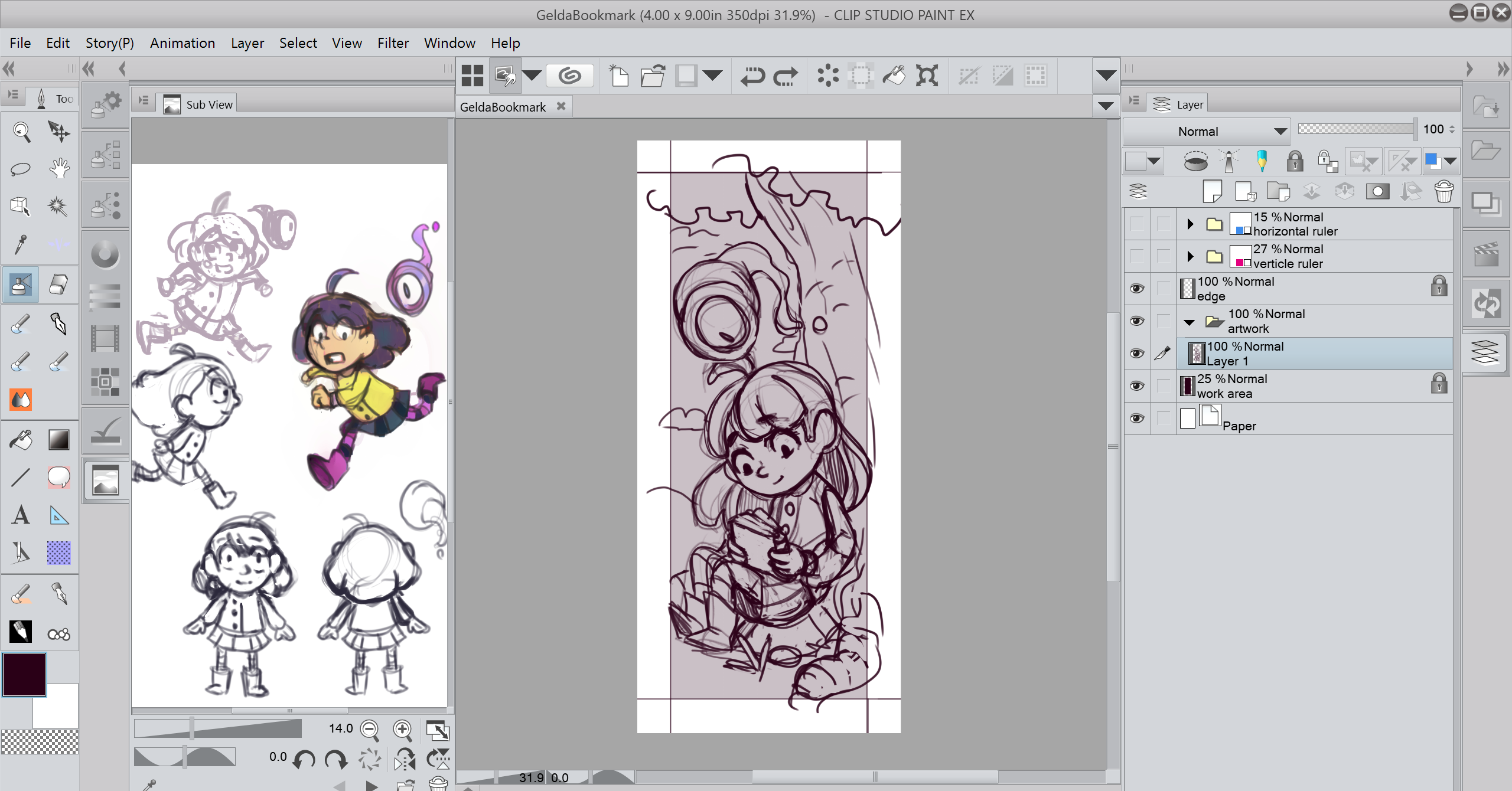Click the Delete layer trash icon
The height and width of the screenshot is (791, 1512).
click(x=1443, y=192)
